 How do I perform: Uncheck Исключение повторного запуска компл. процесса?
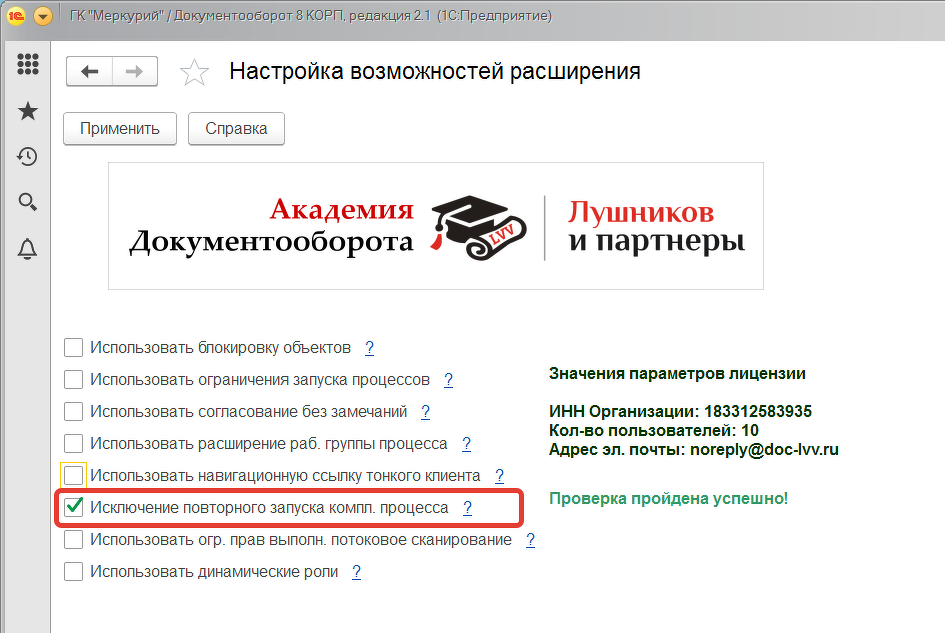tap(74, 508)
